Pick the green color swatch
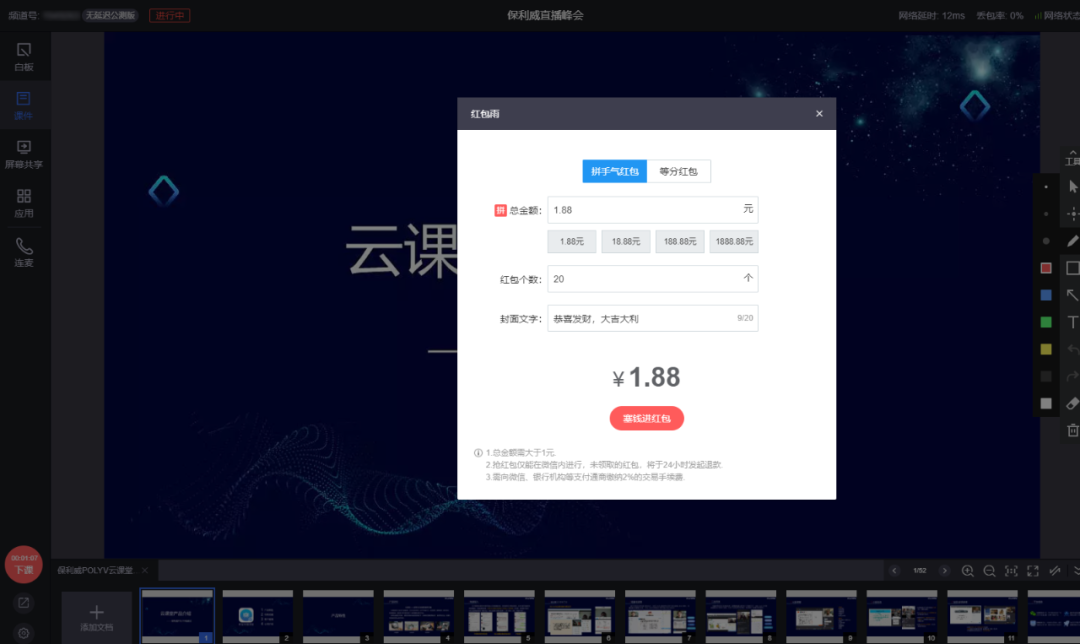The width and height of the screenshot is (1080, 644). pos(1046,322)
